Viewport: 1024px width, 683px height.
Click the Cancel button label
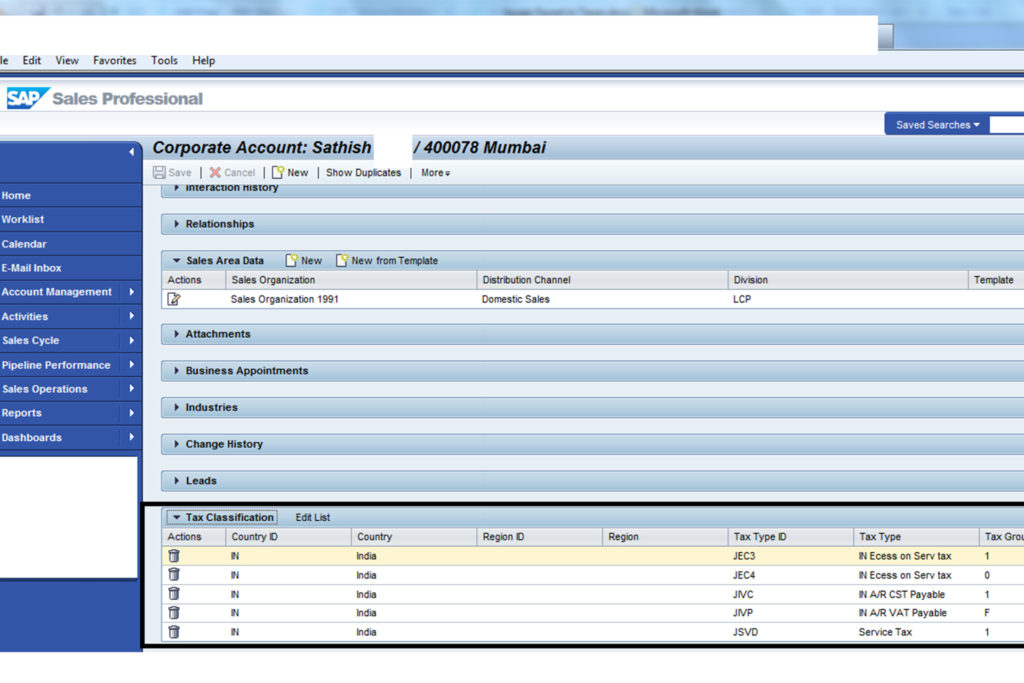coord(239,172)
